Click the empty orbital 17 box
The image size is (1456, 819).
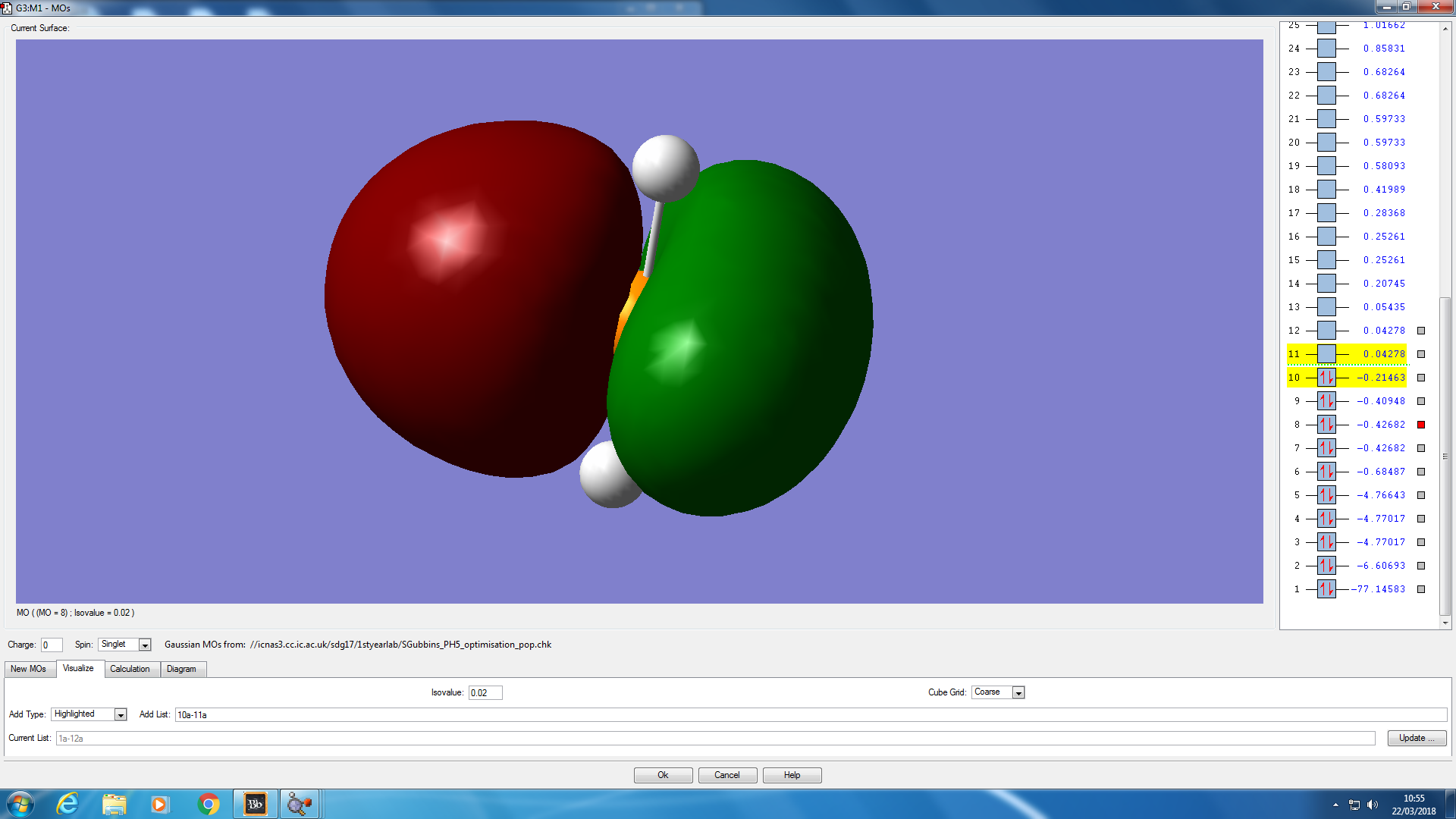click(1326, 213)
